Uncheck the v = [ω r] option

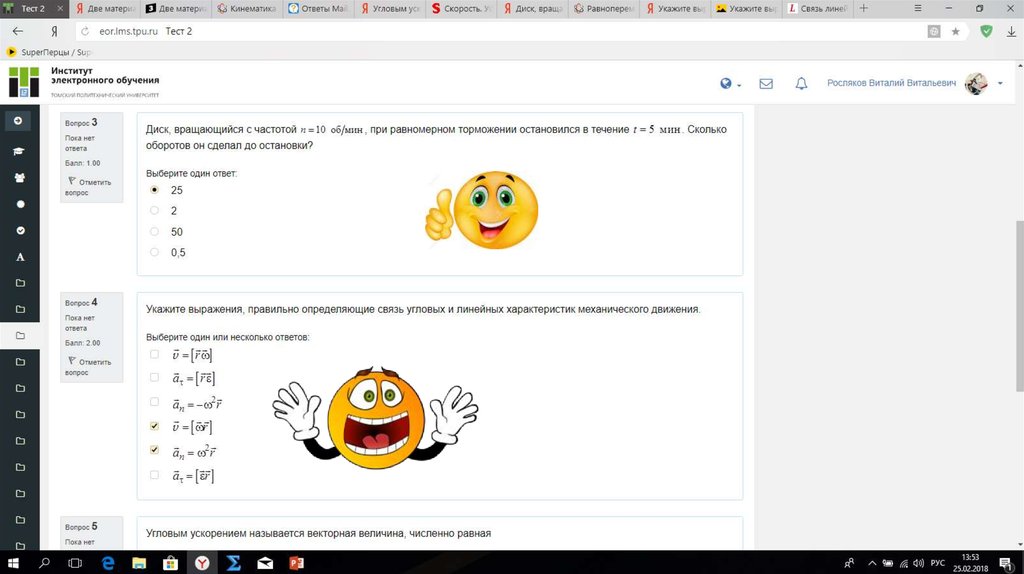154,426
